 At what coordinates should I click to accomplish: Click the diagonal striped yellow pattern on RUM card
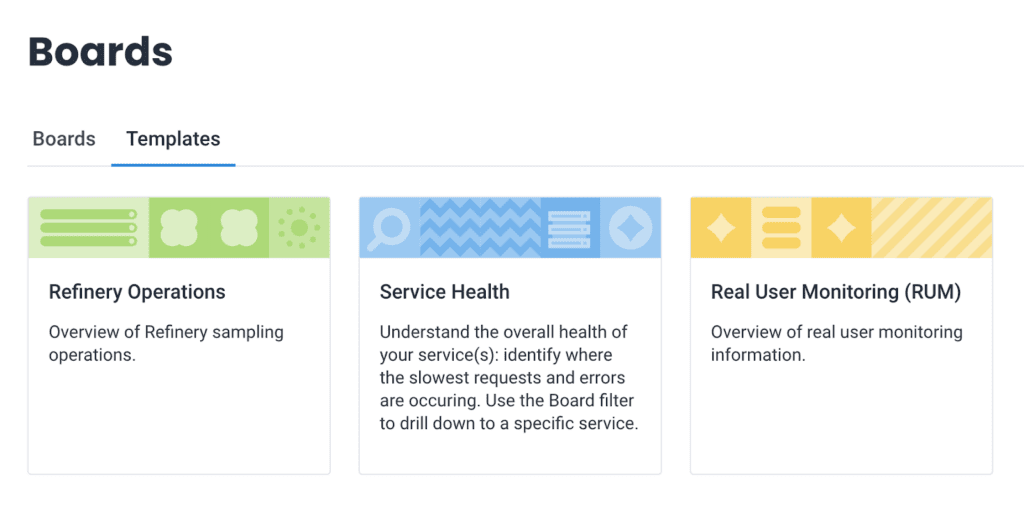932,228
